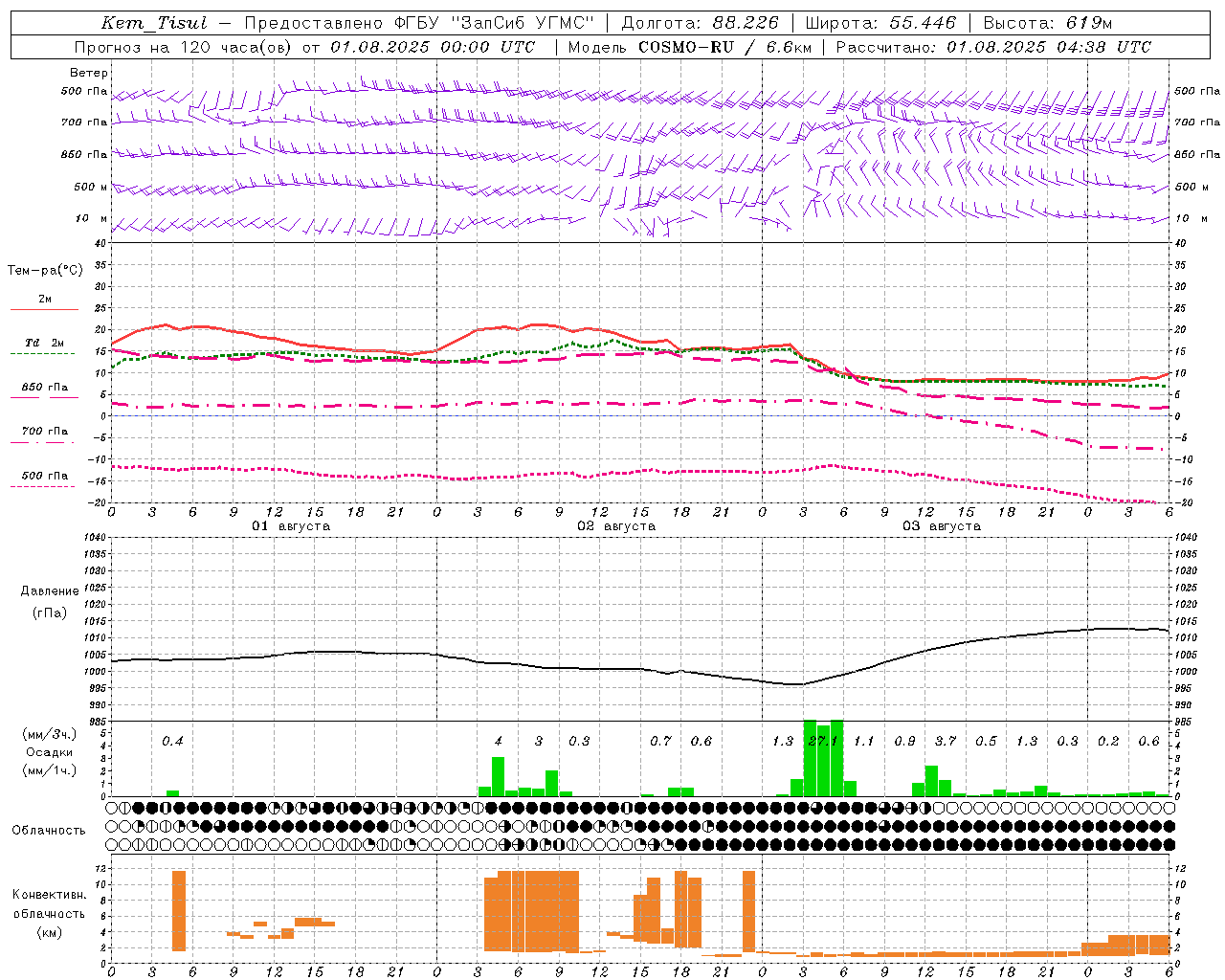
Task: Click the 03 августа date label
Action: (x=942, y=526)
